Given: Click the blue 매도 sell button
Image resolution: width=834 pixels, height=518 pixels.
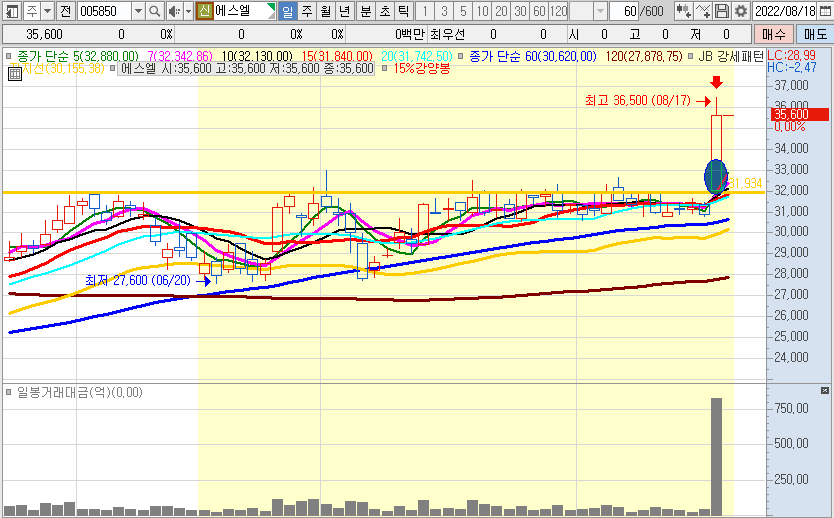Looking at the screenshot, I should (x=815, y=35).
